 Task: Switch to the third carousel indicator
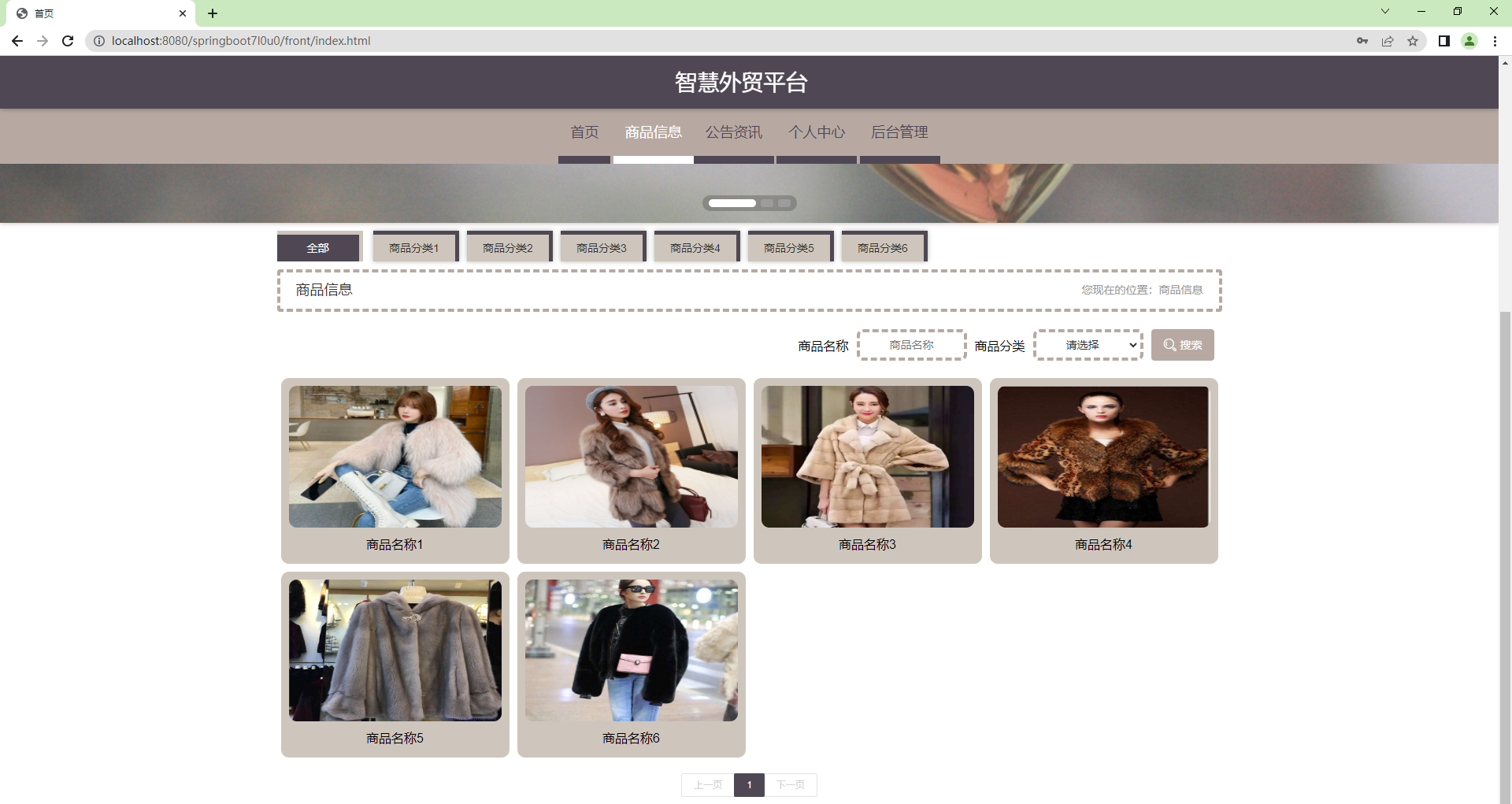(784, 203)
